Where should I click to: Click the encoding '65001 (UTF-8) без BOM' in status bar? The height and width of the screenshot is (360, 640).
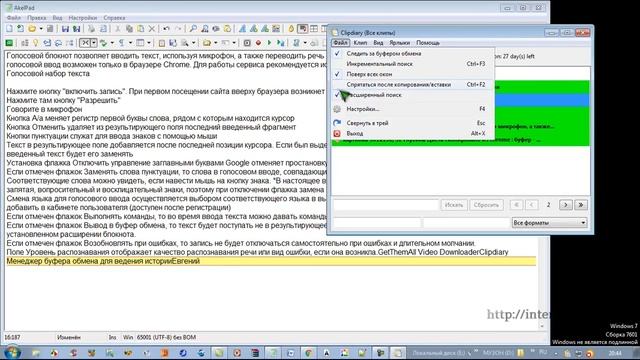[166, 338]
